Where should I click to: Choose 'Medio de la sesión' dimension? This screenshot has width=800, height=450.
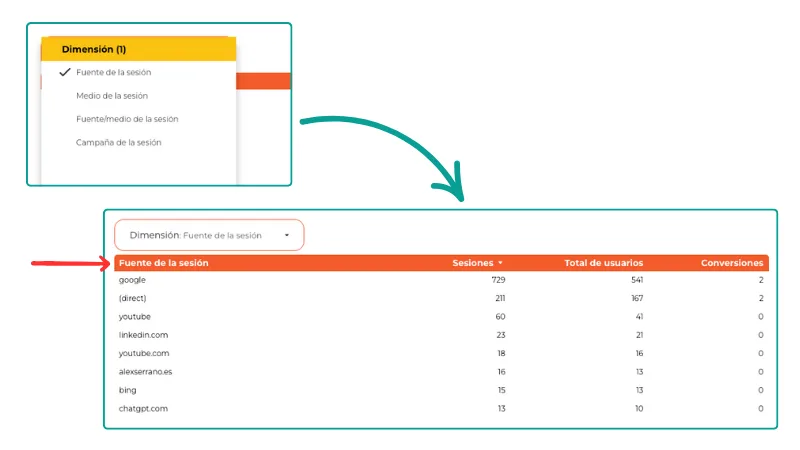click(112, 96)
